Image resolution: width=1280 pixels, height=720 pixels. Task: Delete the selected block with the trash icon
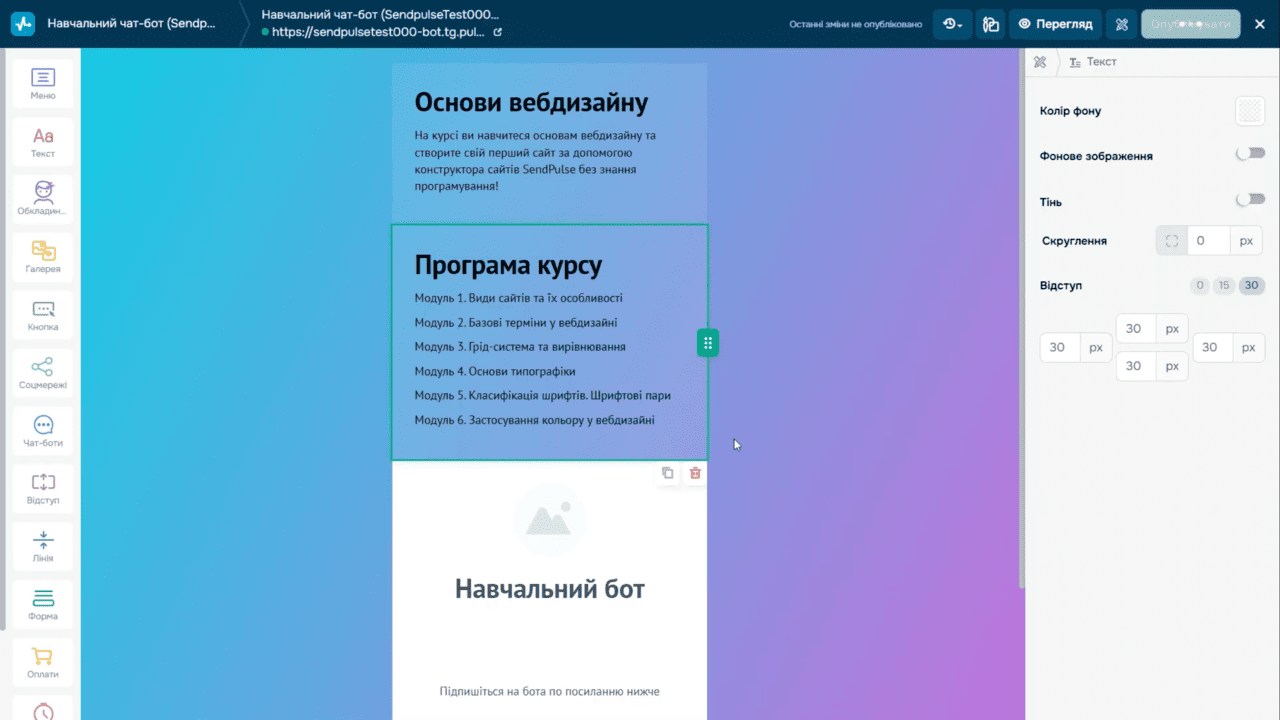click(695, 473)
